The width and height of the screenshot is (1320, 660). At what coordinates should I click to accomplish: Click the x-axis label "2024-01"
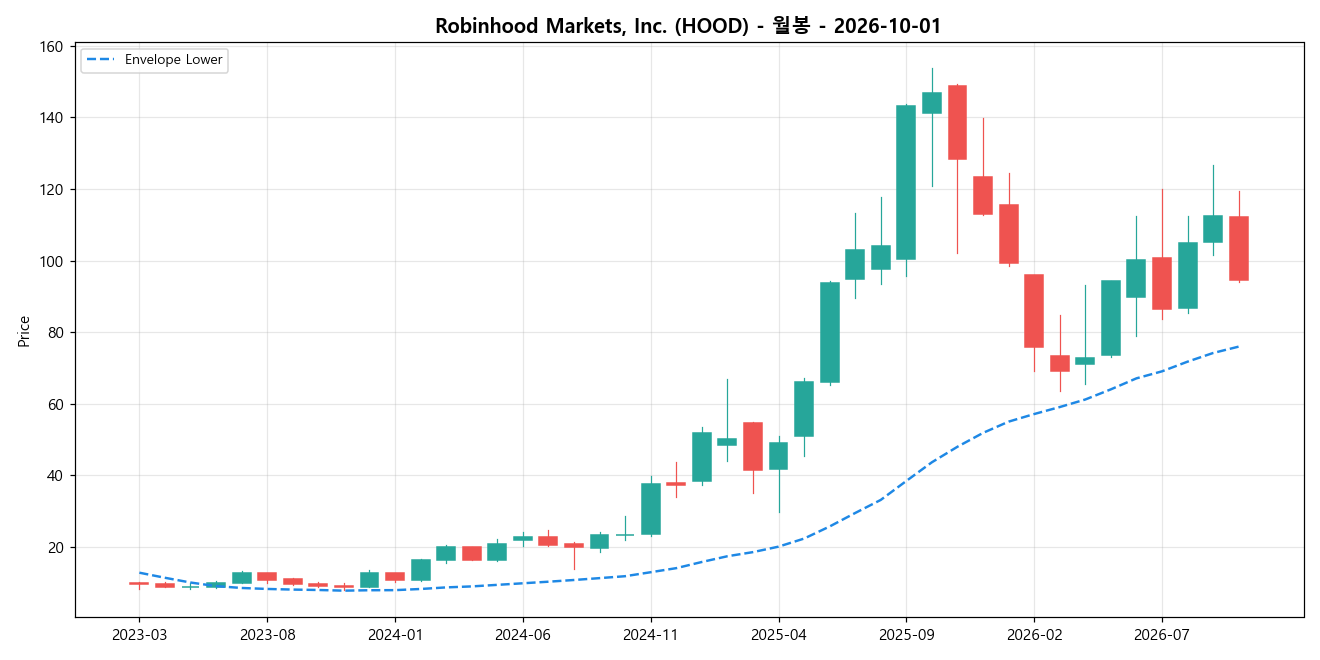[x=396, y=634]
